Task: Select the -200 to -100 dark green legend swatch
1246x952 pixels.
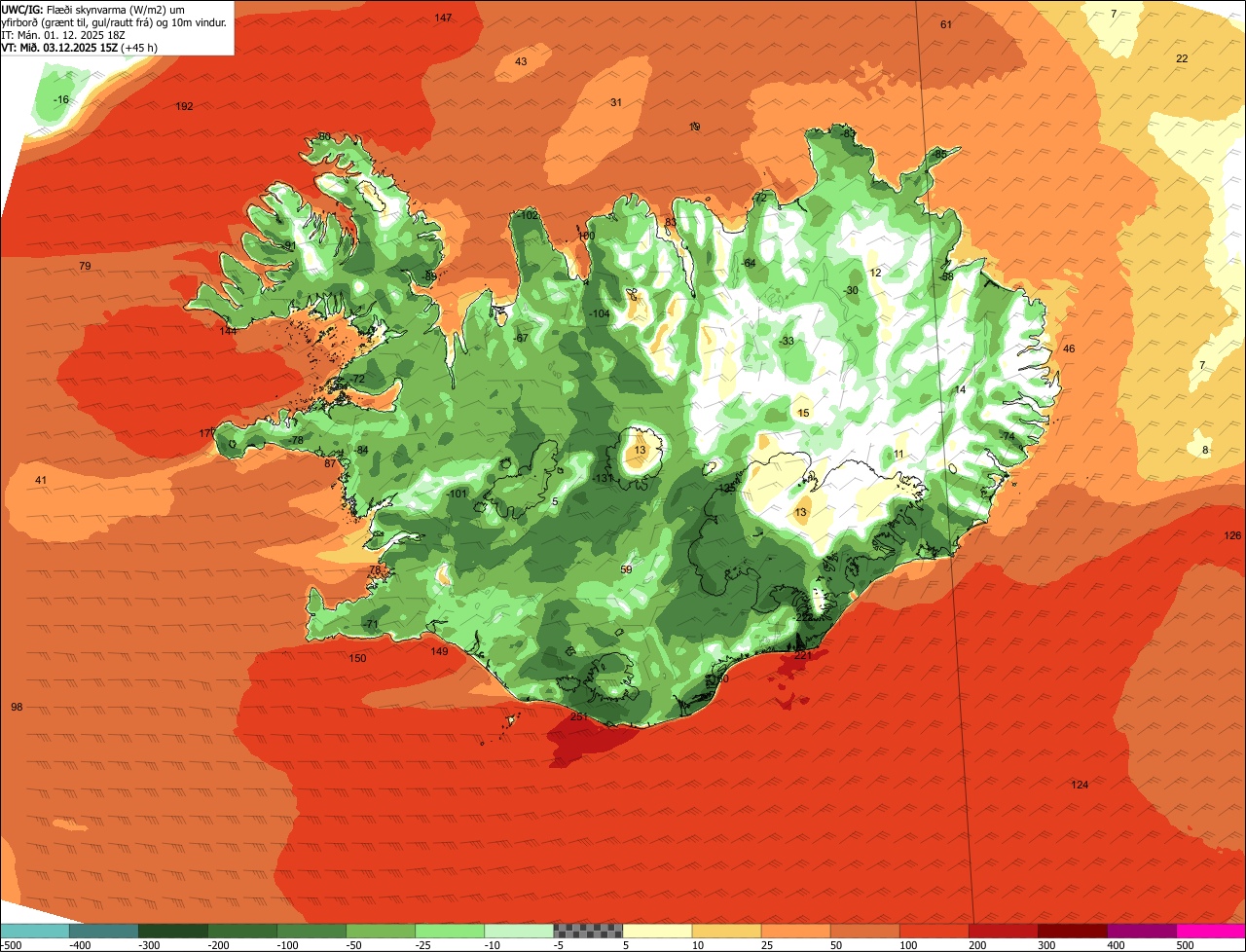Action: (242, 931)
